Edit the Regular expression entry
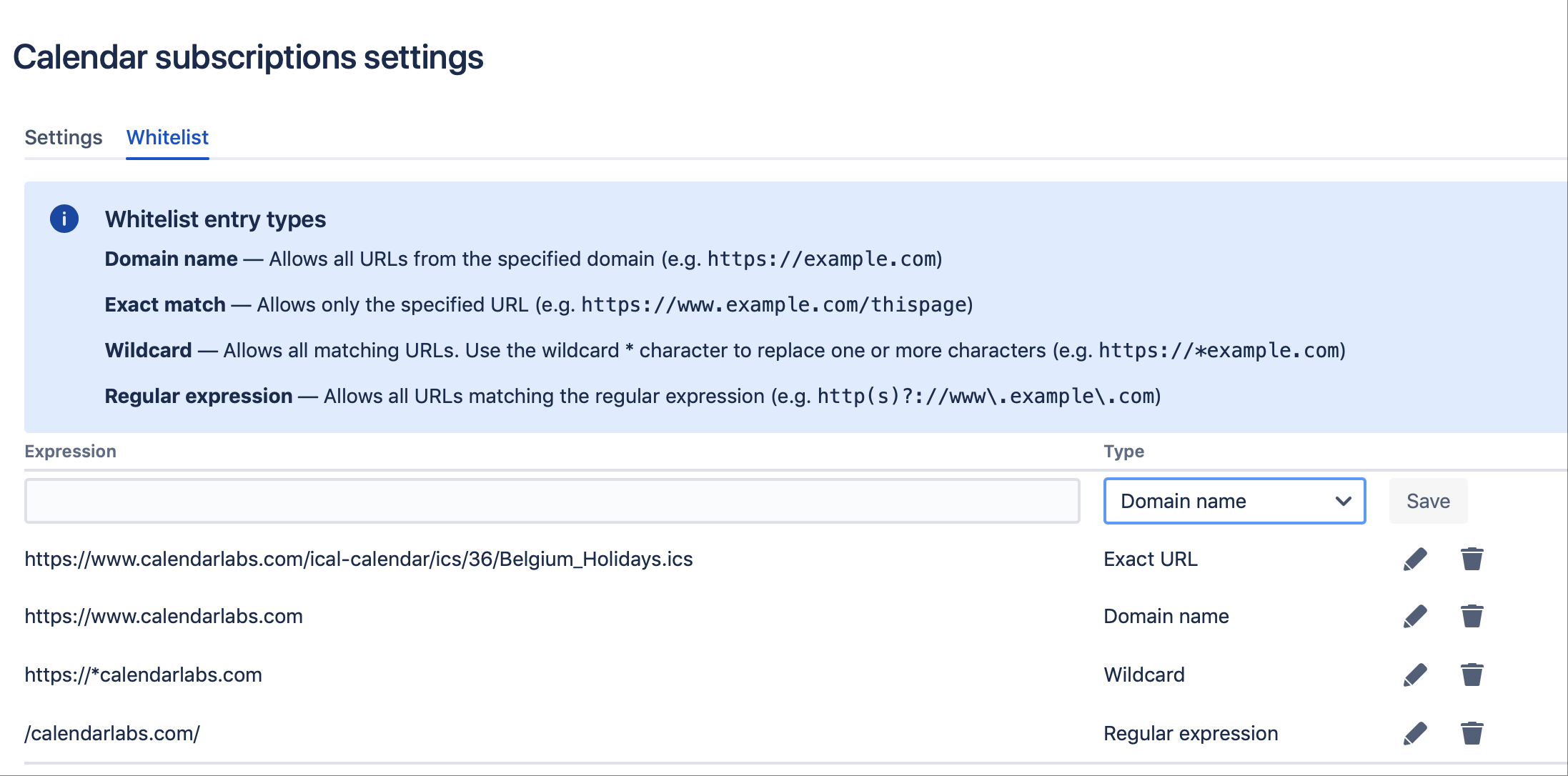The width and height of the screenshot is (1568, 776). pyautogui.click(x=1414, y=734)
